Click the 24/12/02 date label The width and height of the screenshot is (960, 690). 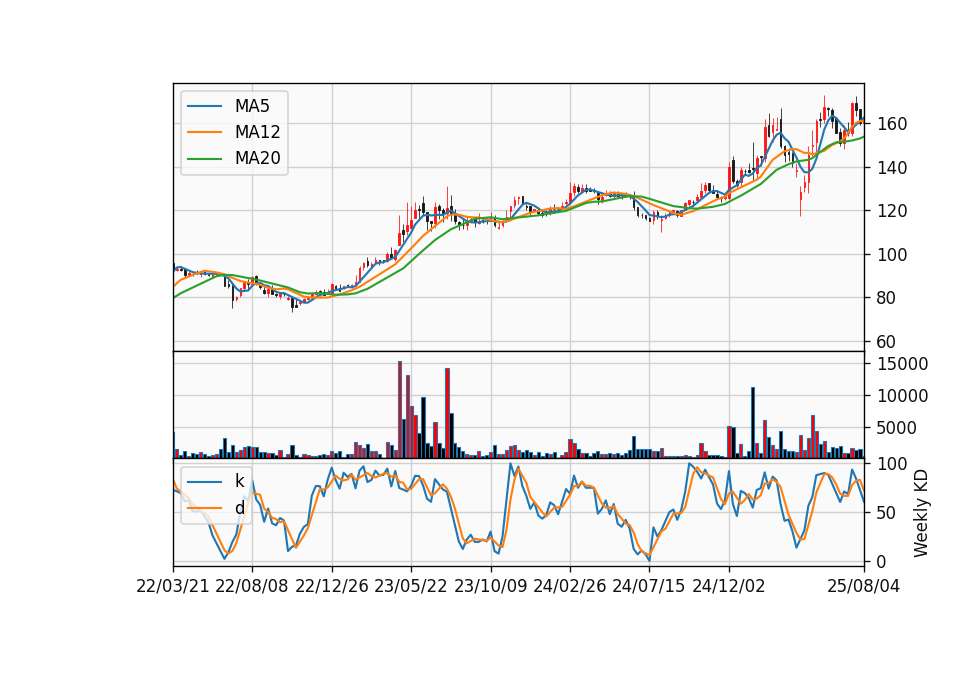coord(729,586)
